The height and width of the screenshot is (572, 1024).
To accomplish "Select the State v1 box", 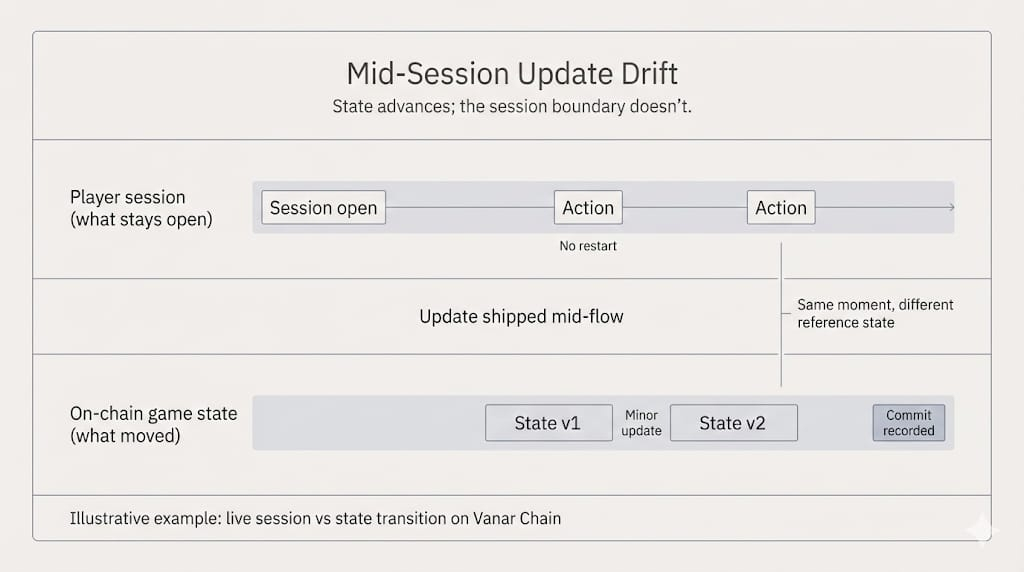I will [x=547, y=423].
